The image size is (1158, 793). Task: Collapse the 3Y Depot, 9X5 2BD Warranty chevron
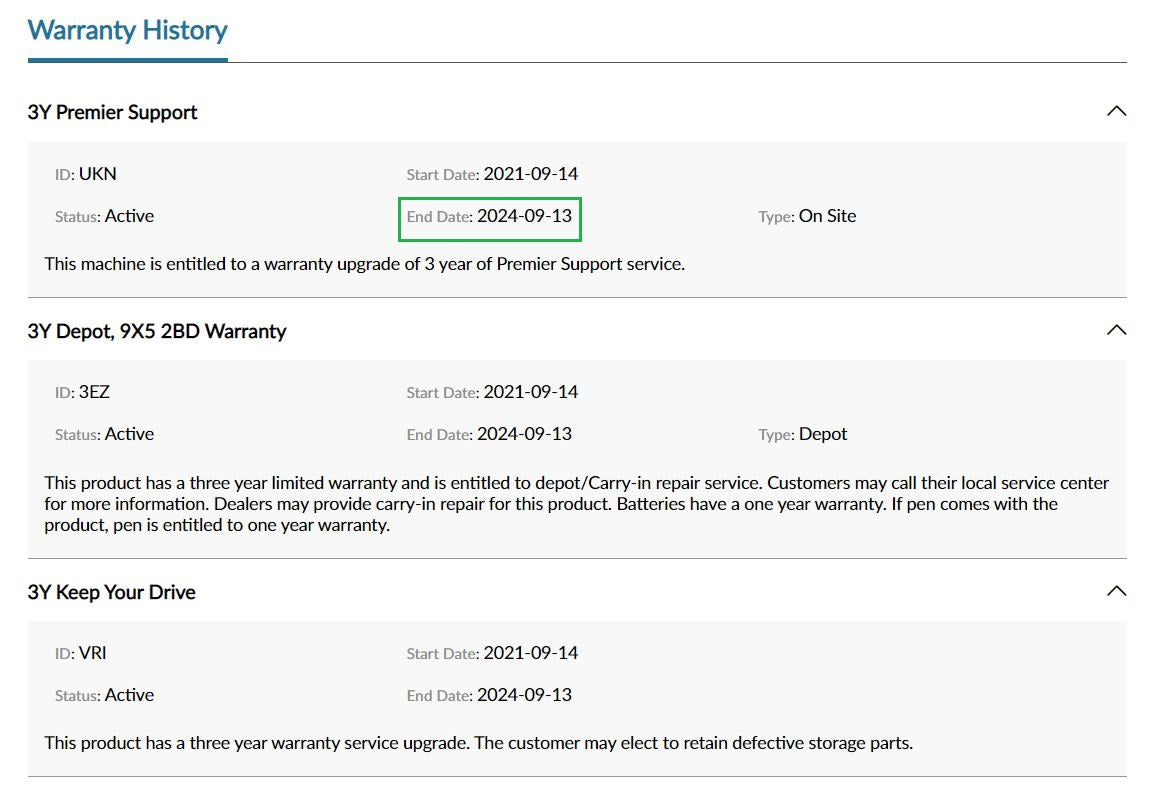tap(1116, 330)
